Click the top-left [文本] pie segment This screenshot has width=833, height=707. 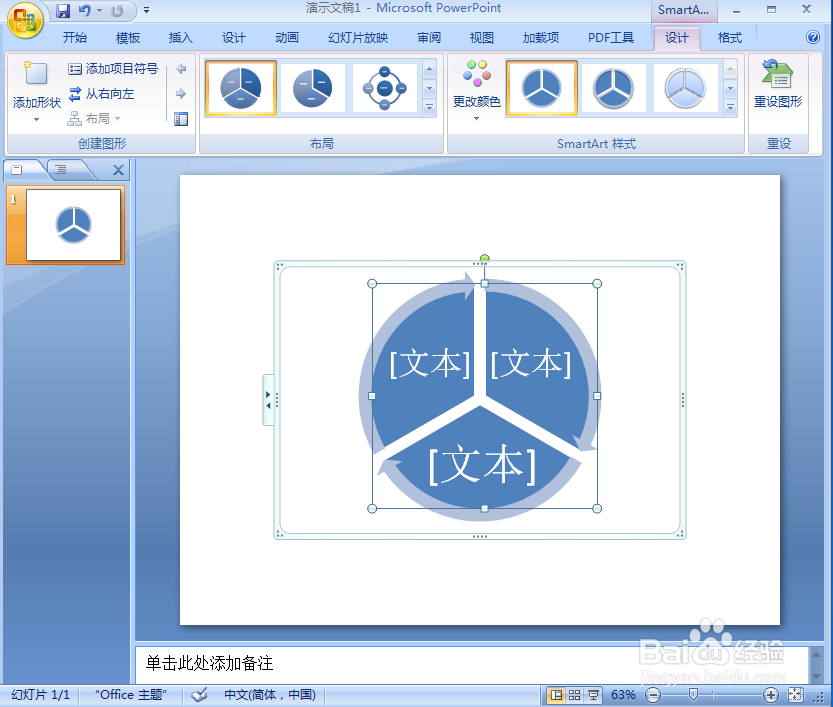[x=429, y=364]
